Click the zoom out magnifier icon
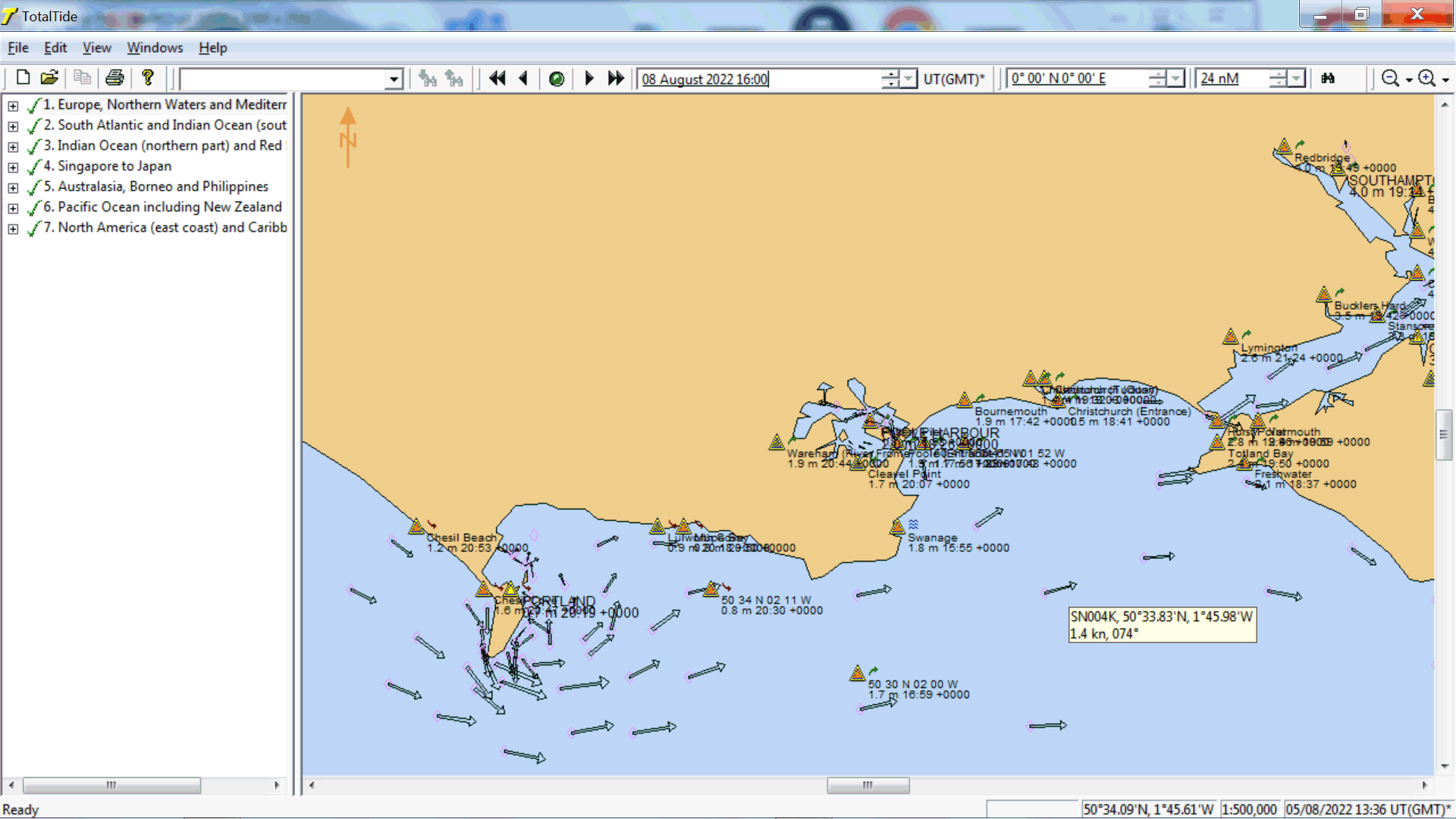Image resolution: width=1456 pixels, height=819 pixels. [1390, 79]
